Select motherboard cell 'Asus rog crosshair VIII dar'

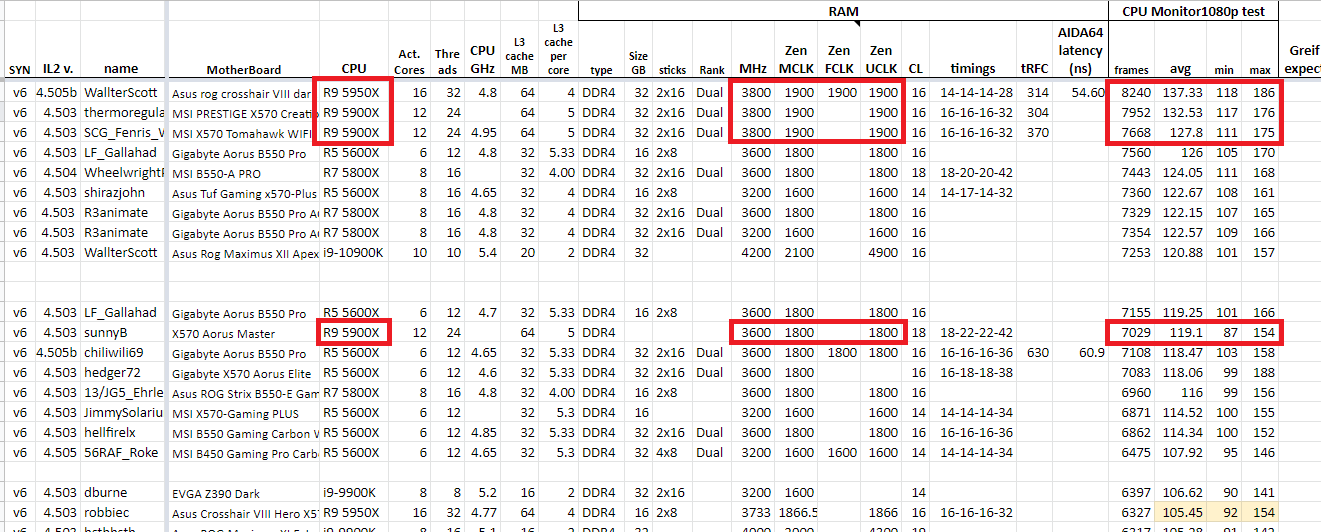pyautogui.click(x=241, y=93)
